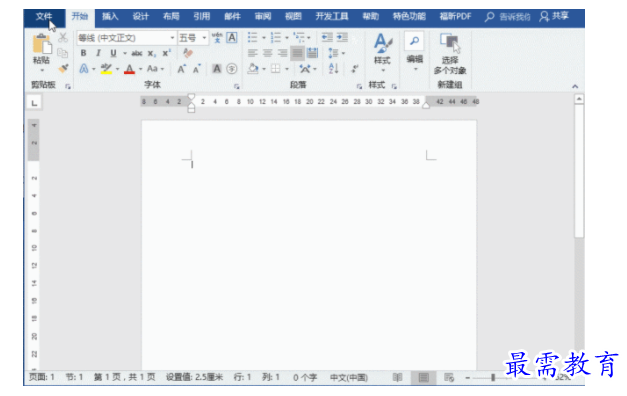Clear all formatting eraser icon
The image size is (627, 396).
tap(188, 53)
